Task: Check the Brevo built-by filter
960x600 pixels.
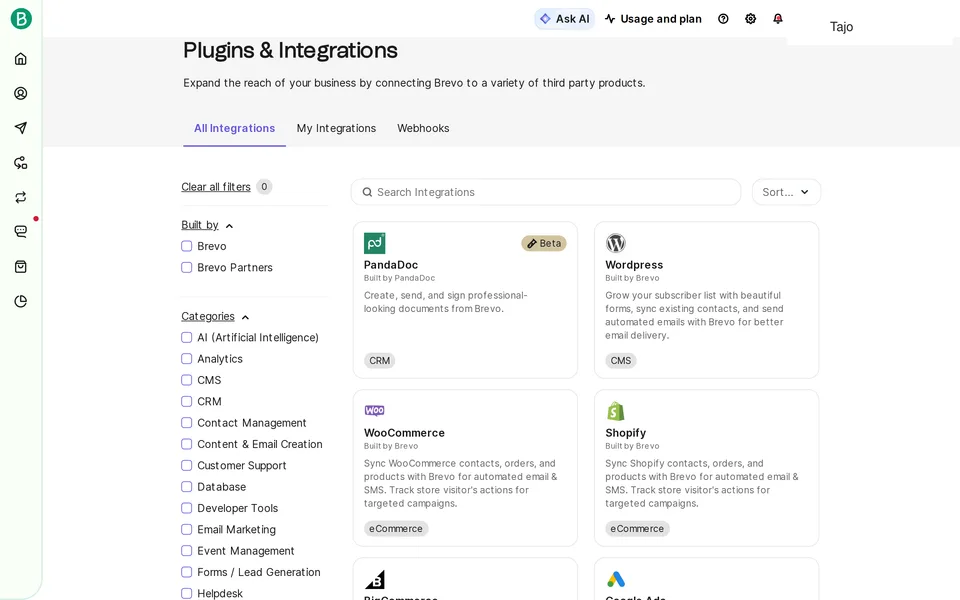Action: [x=187, y=246]
